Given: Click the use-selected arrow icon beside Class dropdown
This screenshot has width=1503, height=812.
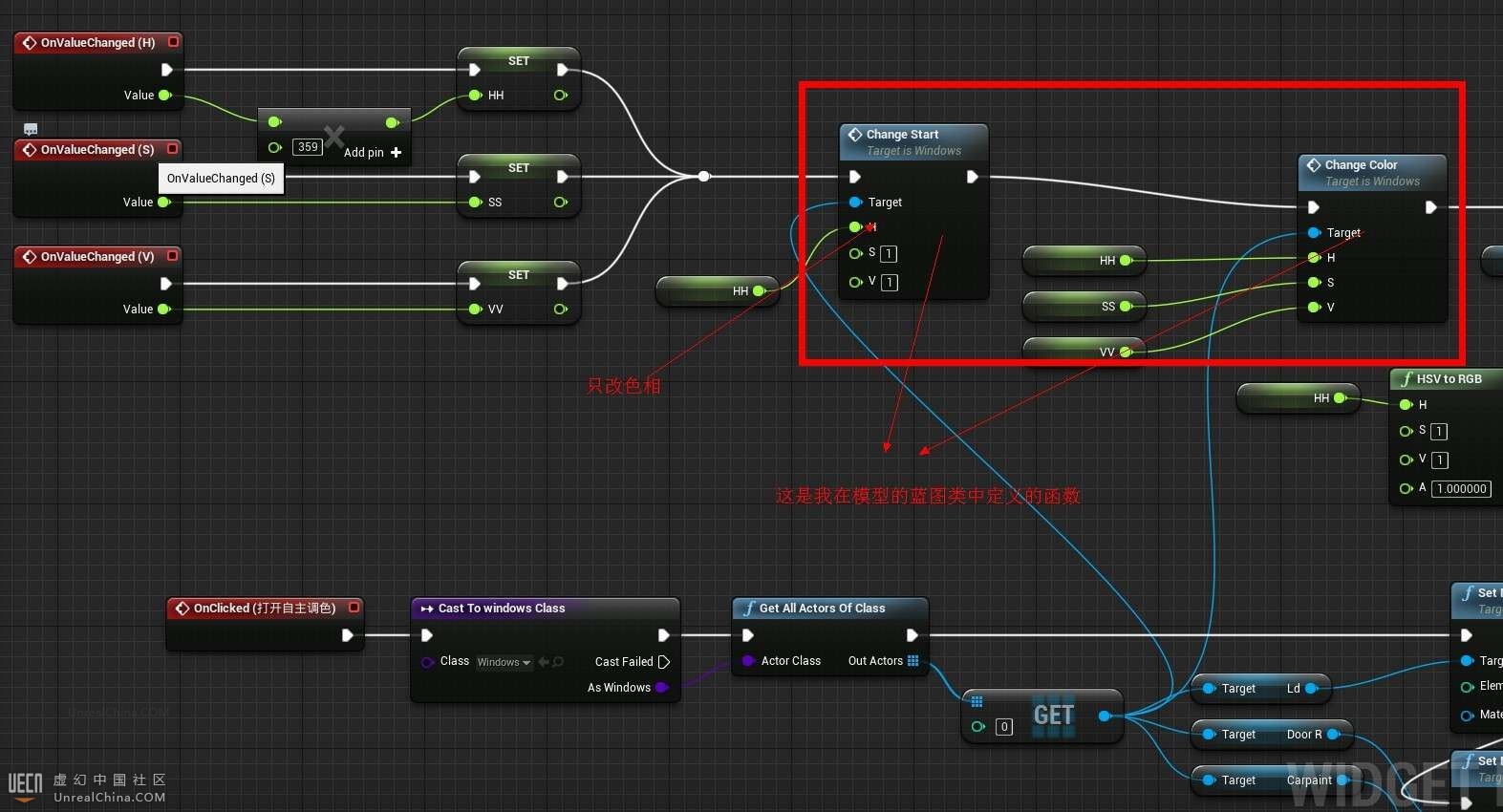Looking at the screenshot, I should [544, 662].
